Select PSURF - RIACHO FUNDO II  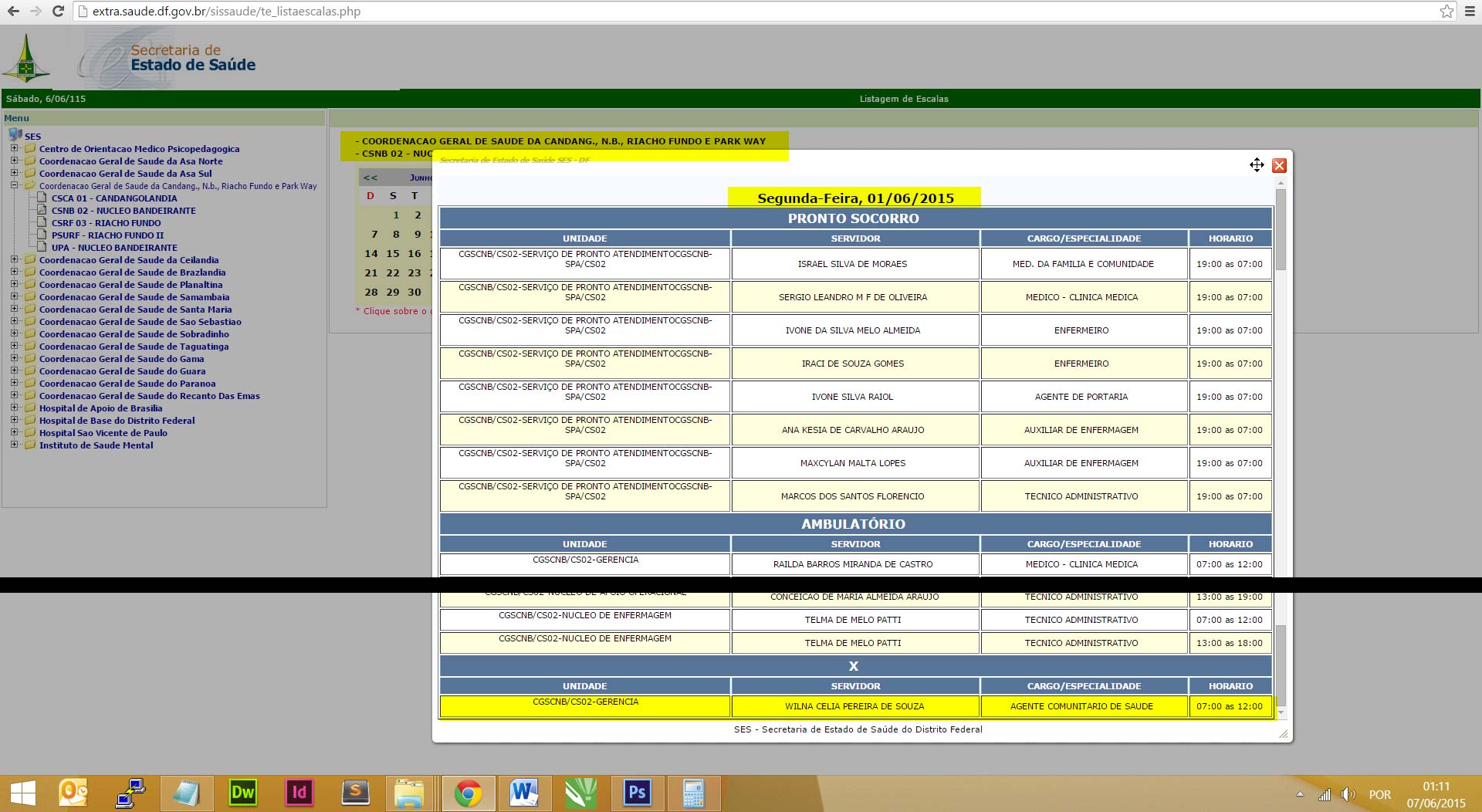pos(107,235)
